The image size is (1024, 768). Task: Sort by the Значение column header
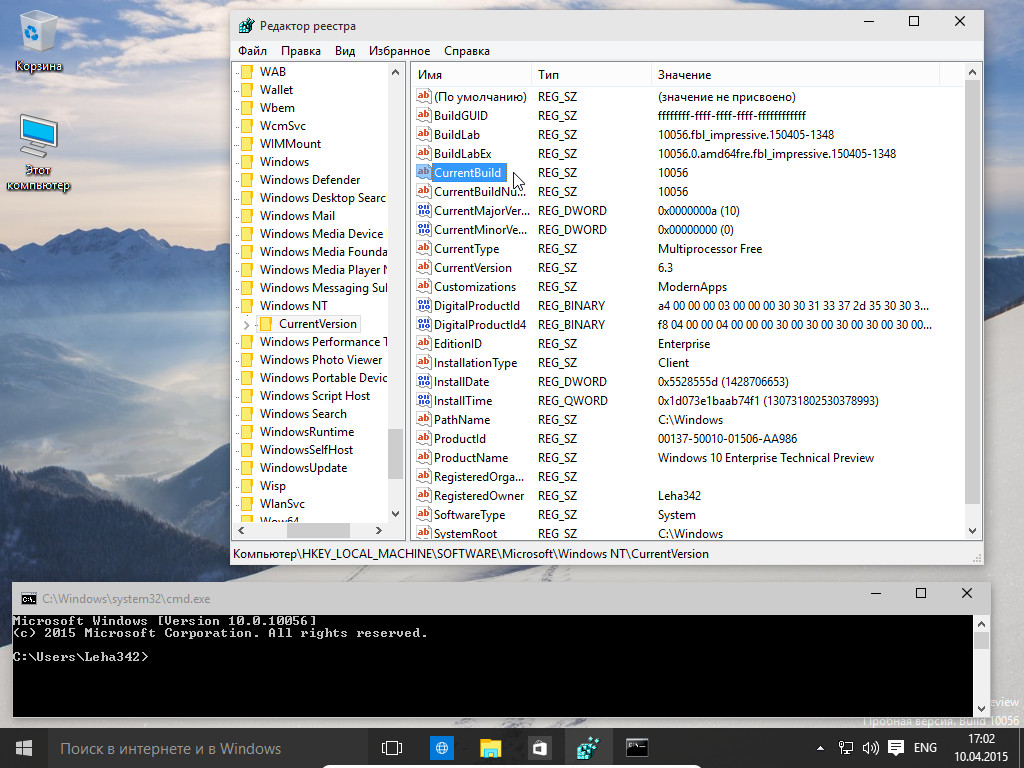point(795,75)
